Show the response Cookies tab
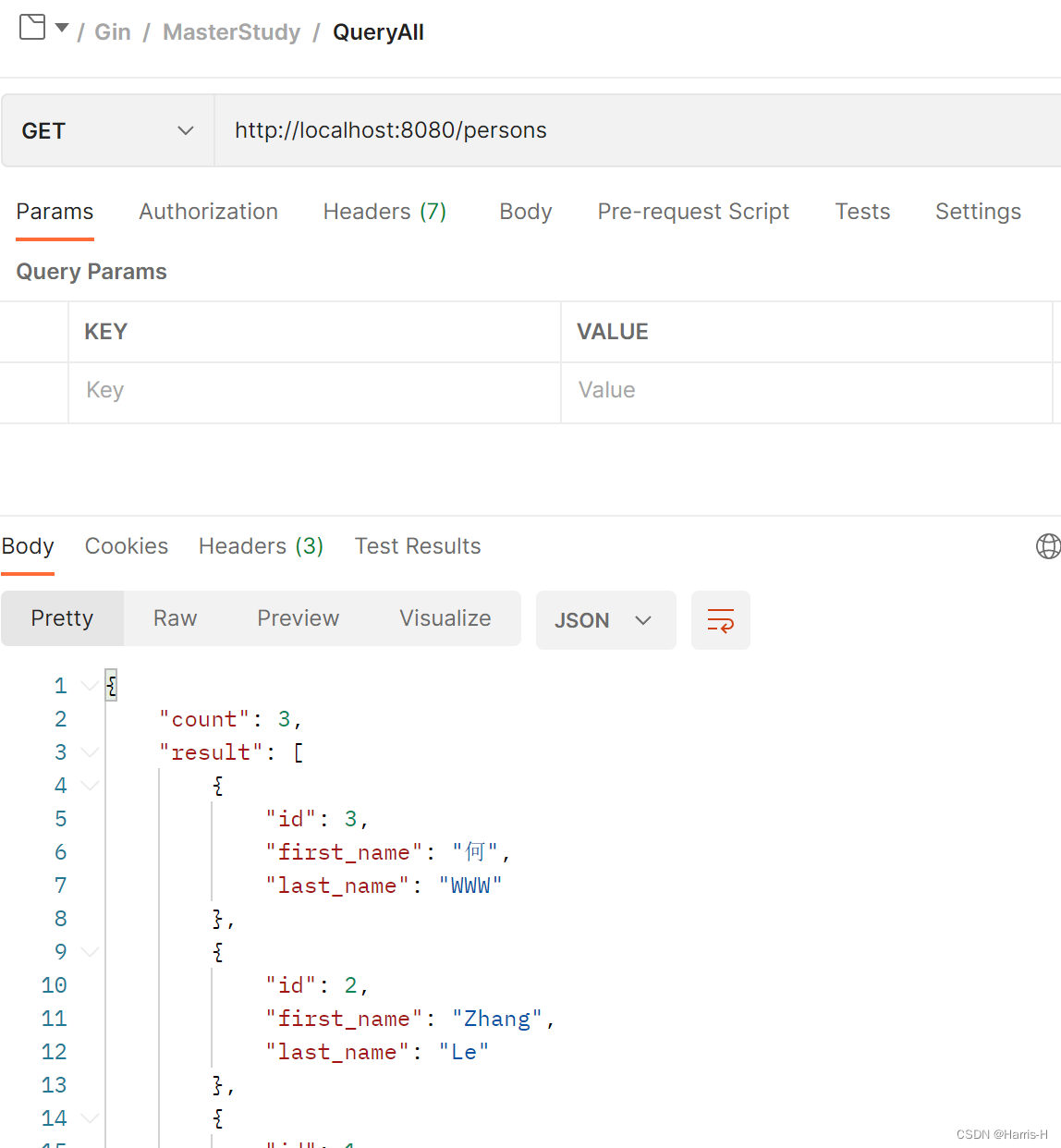This screenshot has height=1148, width=1061. pyautogui.click(x=127, y=546)
